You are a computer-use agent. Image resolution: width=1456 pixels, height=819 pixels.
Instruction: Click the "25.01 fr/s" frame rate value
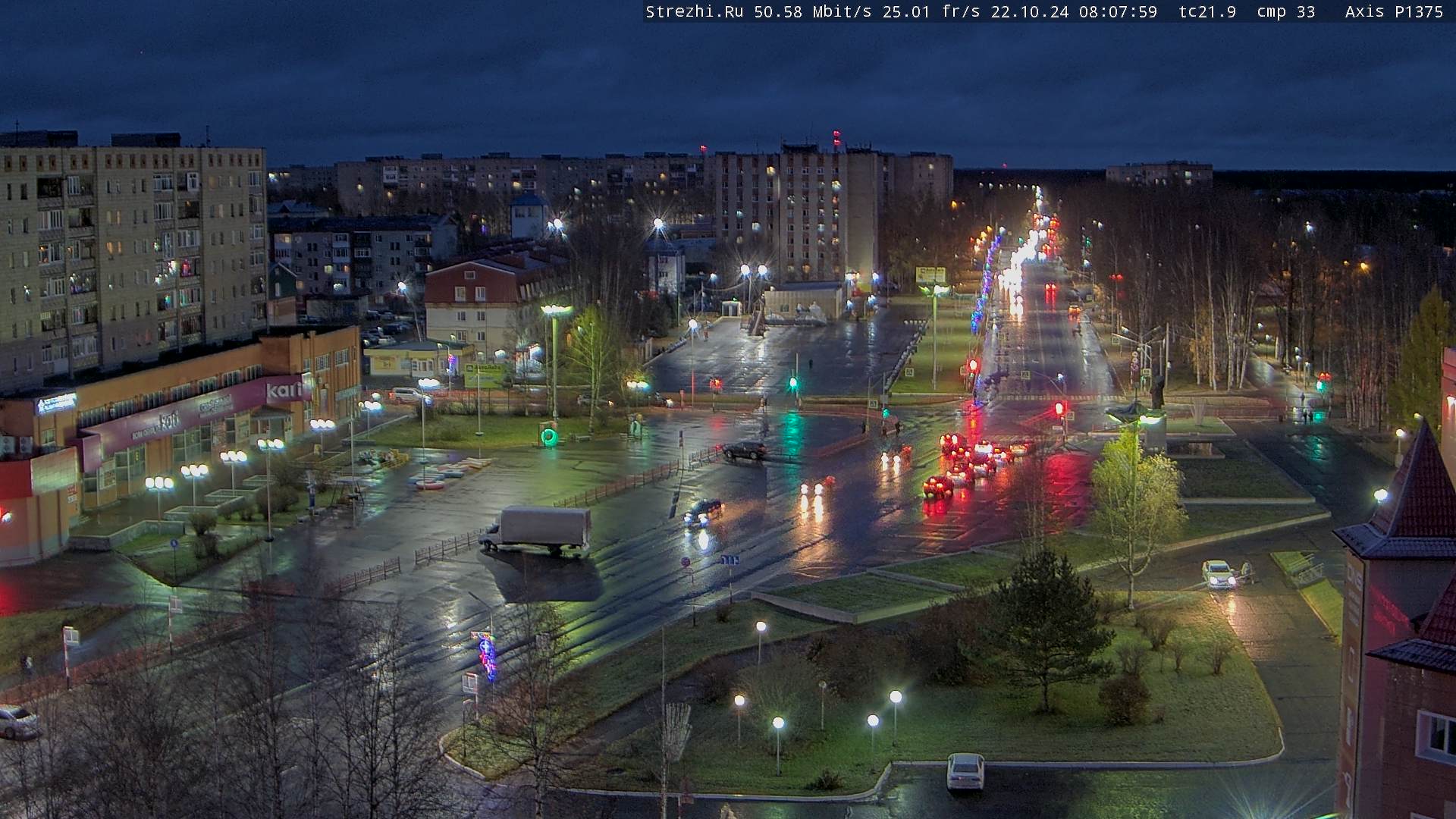(x=931, y=11)
